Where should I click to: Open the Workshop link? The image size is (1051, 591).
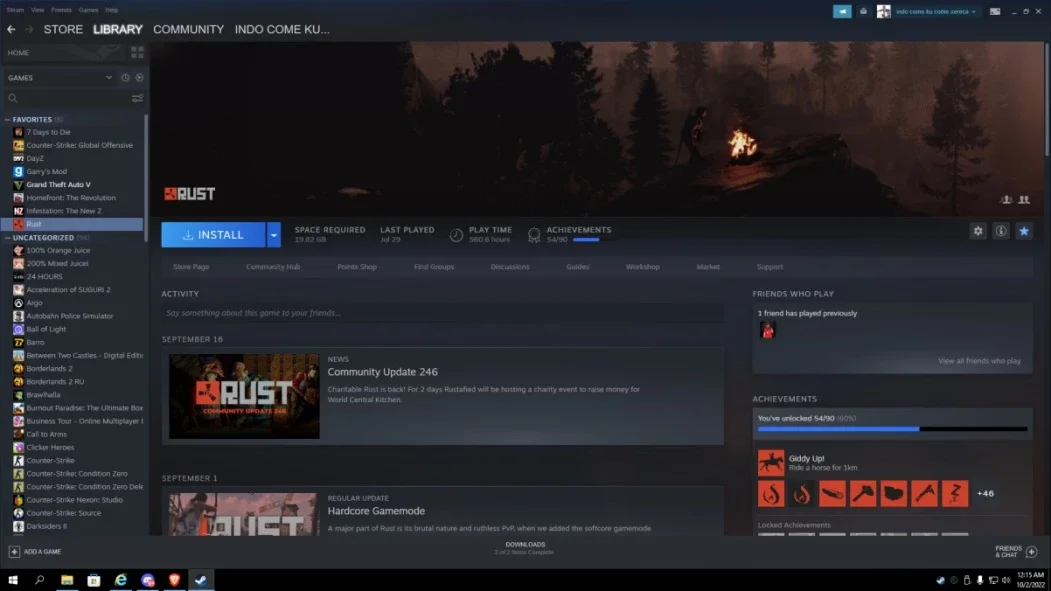(643, 267)
